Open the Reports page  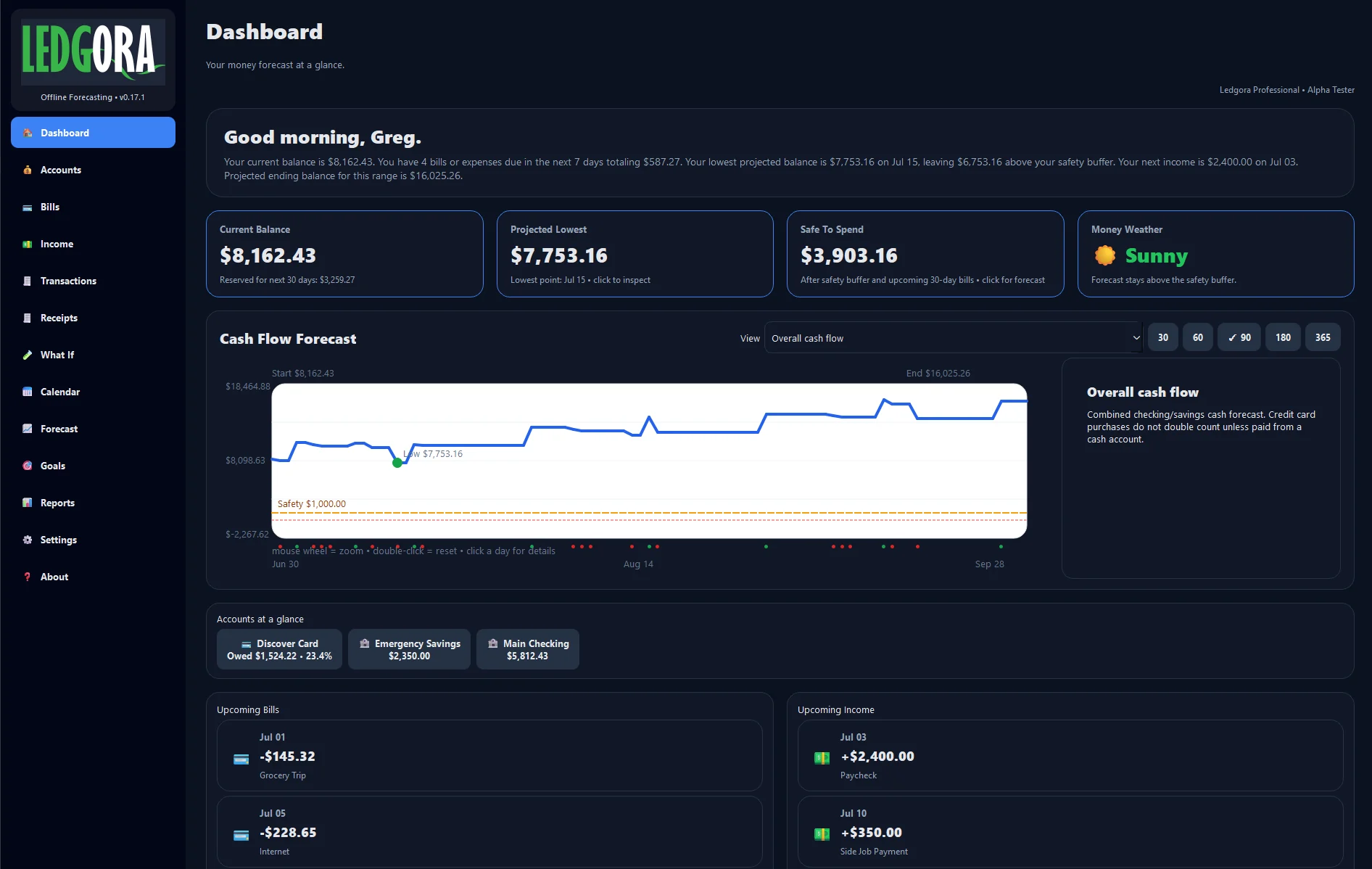(93, 503)
